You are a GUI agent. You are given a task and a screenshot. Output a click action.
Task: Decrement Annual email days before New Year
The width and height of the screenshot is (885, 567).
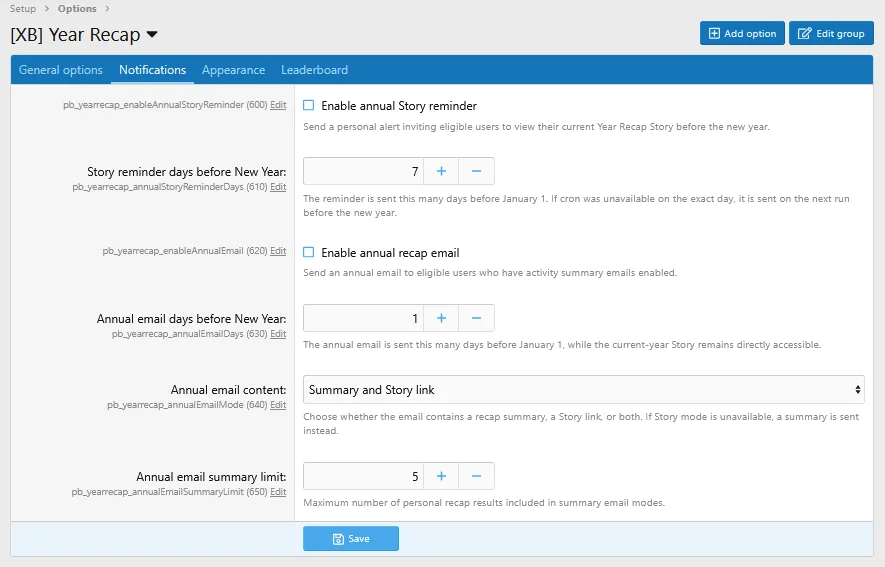pos(476,318)
